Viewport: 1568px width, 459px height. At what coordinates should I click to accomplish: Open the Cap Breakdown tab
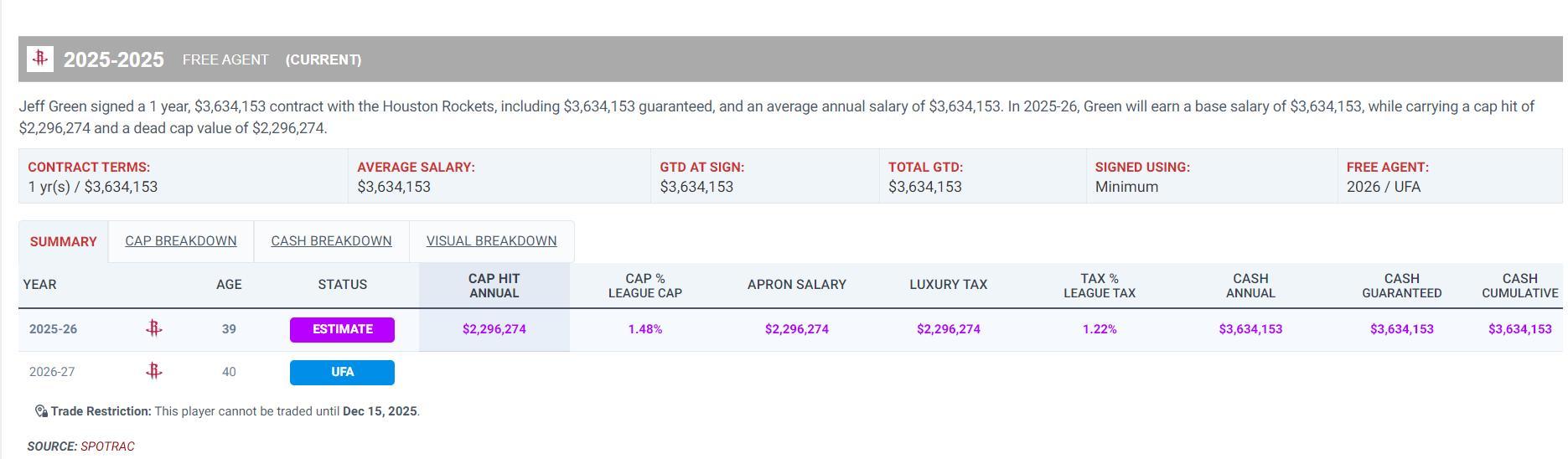click(181, 241)
